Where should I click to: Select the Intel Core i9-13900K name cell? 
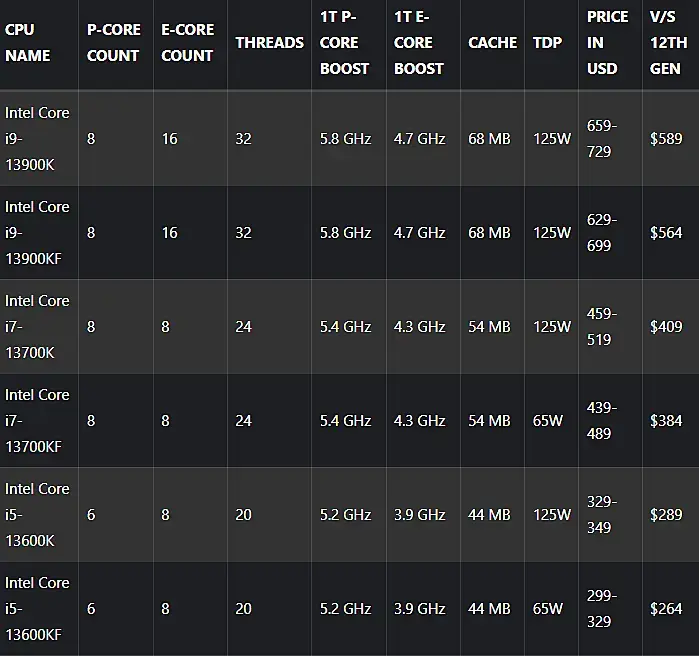click(x=38, y=138)
